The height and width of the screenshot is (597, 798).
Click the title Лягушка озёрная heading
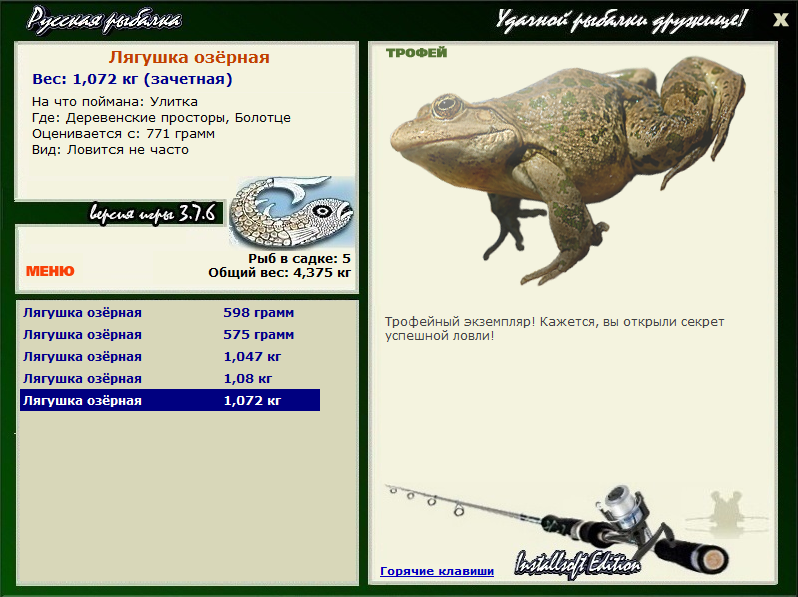click(x=189, y=57)
